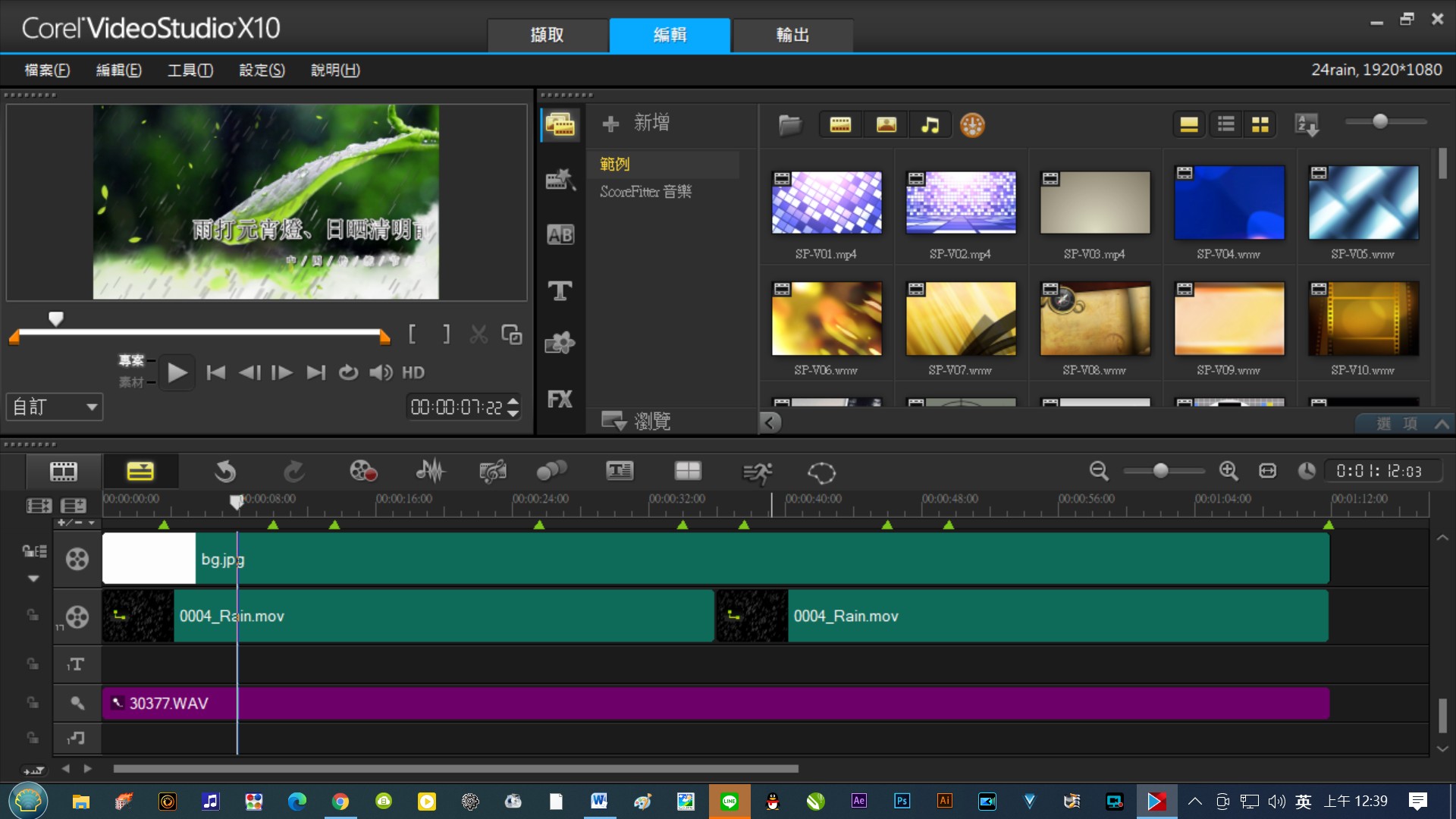The height and width of the screenshot is (819, 1456).
Task: Play the project preview
Action: [177, 372]
